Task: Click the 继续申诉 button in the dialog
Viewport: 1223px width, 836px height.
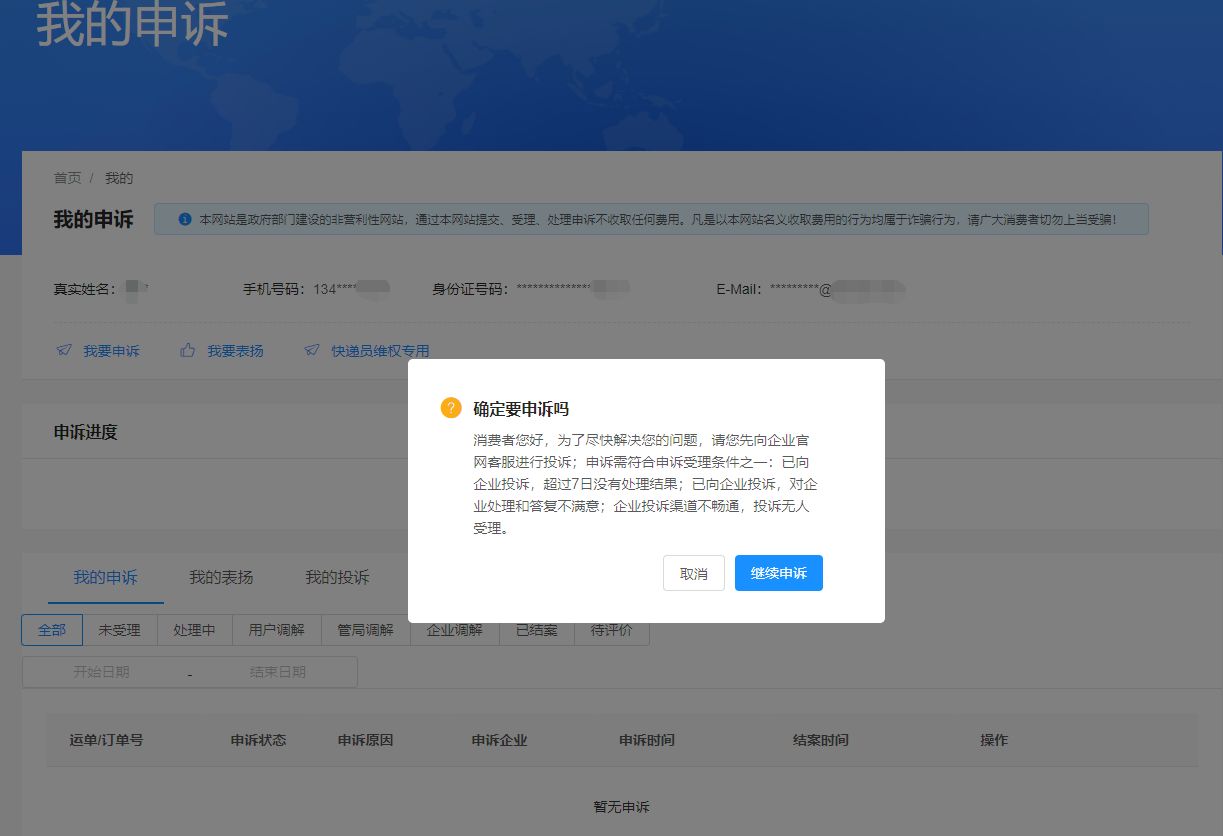Action: tap(778, 573)
